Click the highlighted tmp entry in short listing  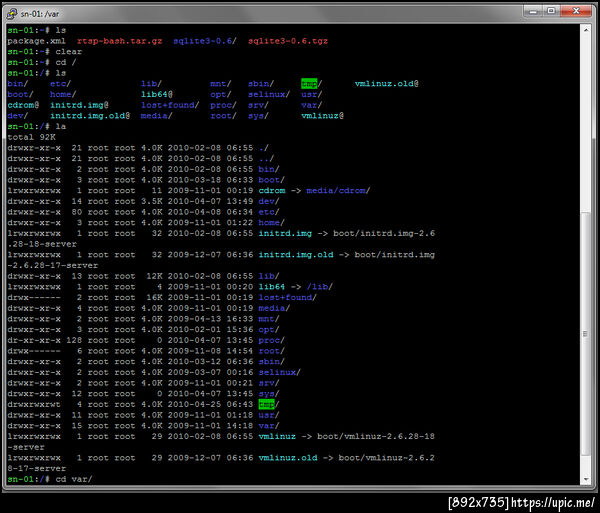click(311, 84)
